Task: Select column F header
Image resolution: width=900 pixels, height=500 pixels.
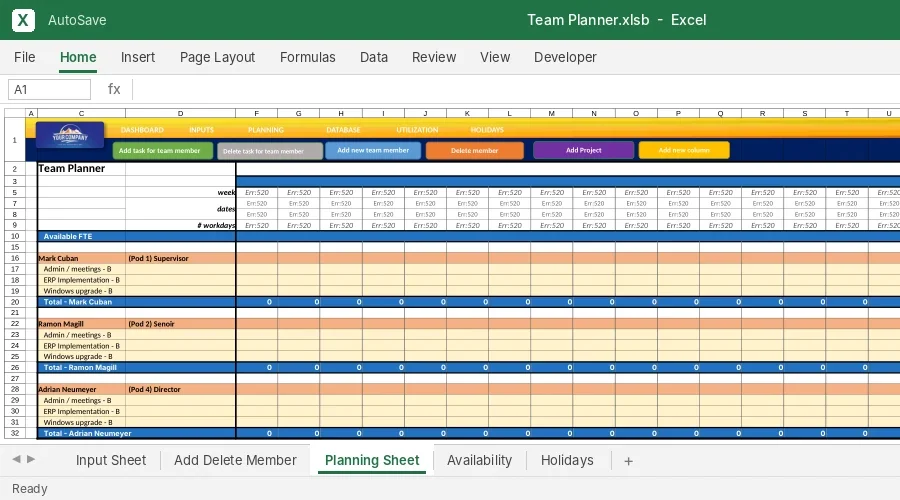Action: pyautogui.click(x=257, y=113)
